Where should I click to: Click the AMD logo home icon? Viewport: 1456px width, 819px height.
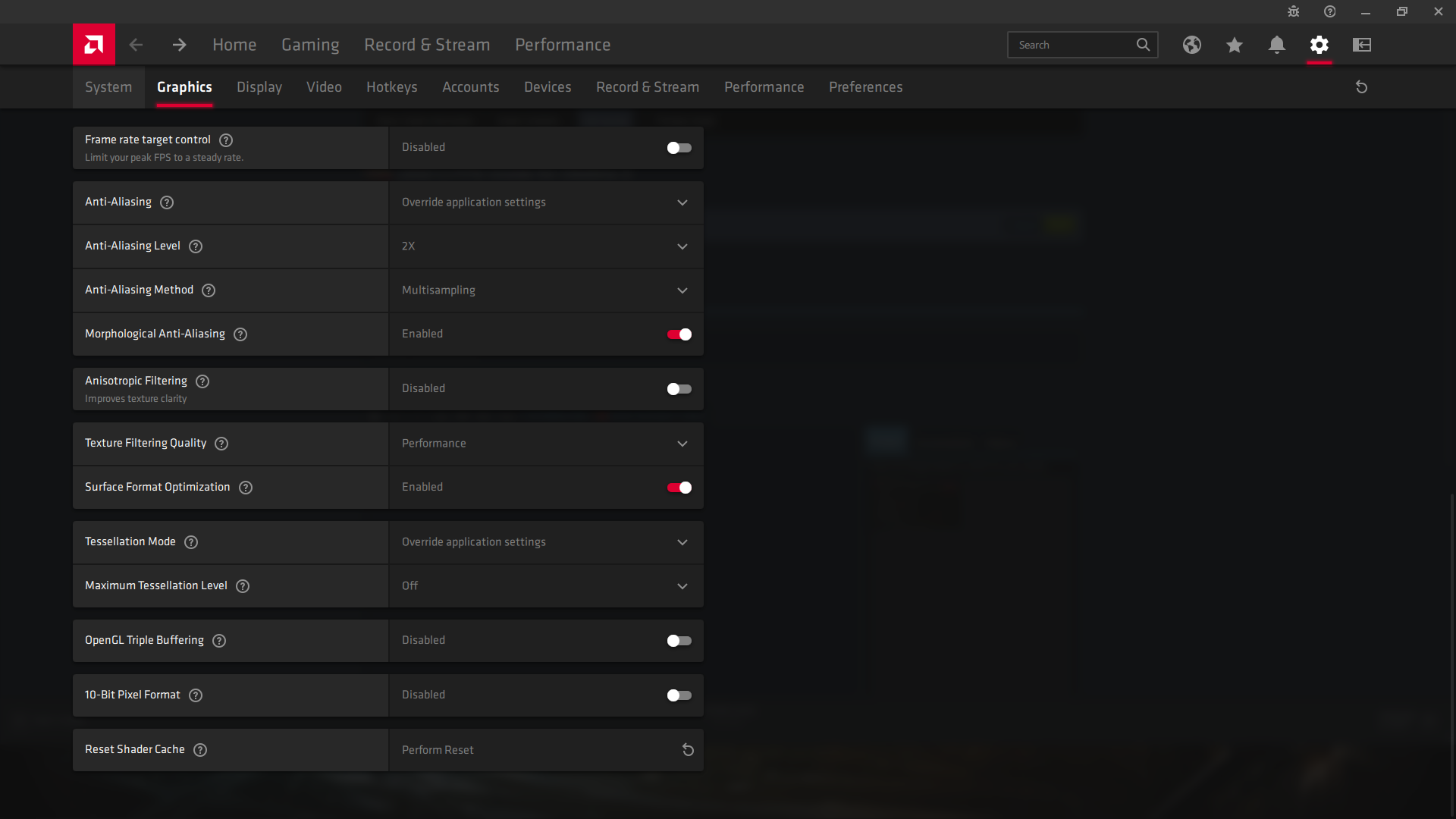tap(94, 45)
